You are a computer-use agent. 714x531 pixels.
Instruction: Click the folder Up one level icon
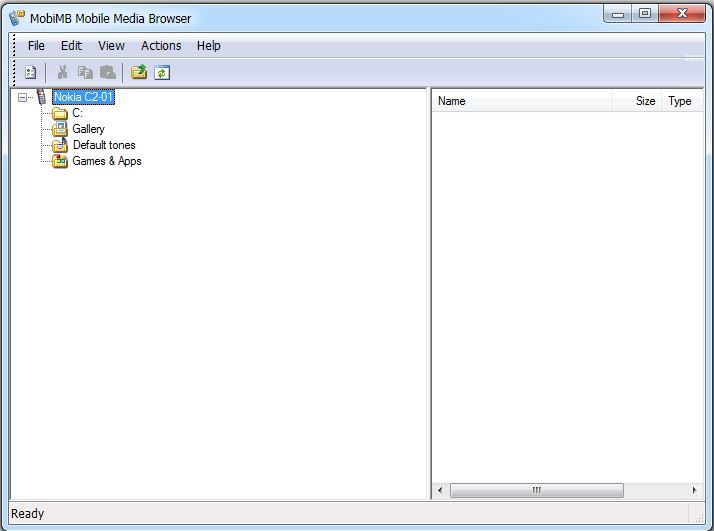coord(139,72)
